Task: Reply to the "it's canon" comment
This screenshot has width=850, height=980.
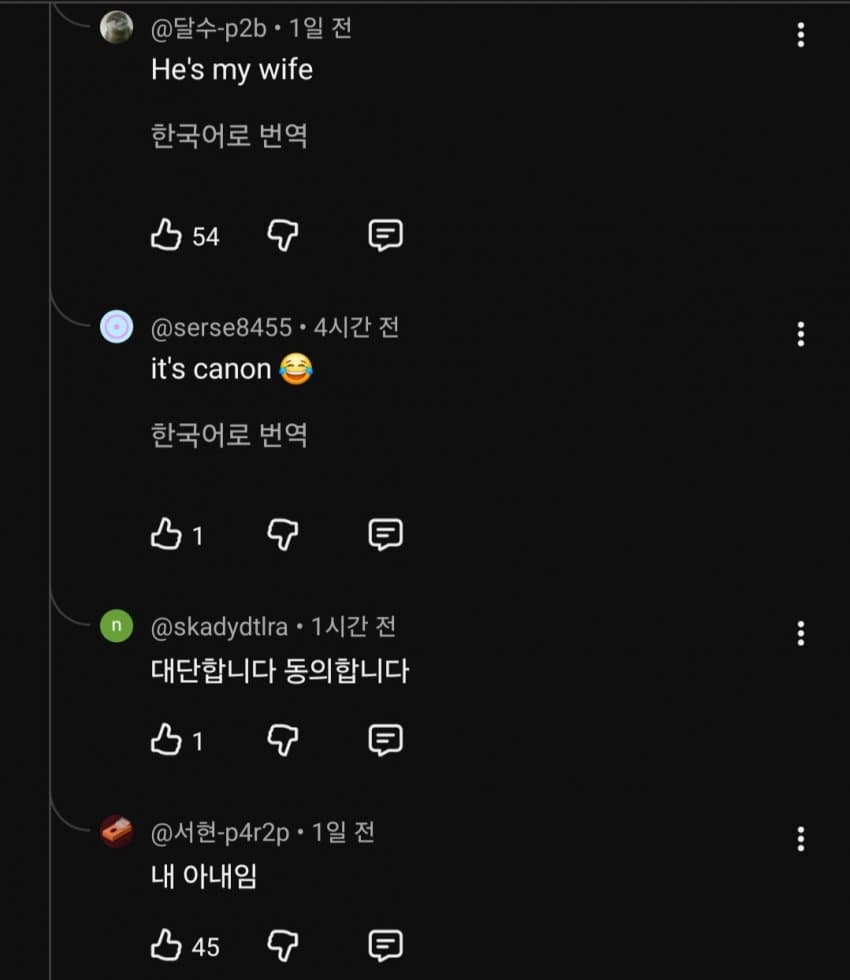Action: [385, 535]
